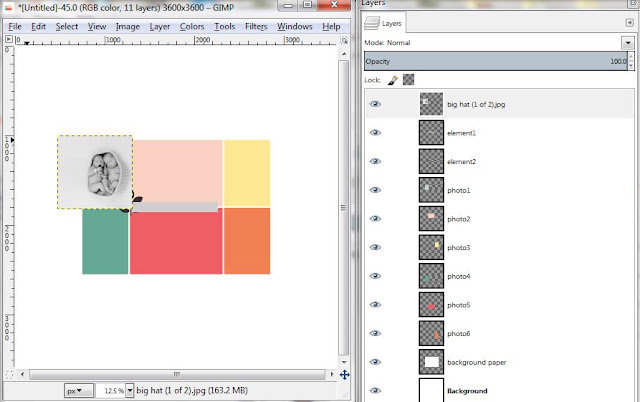Image resolution: width=640 pixels, height=402 pixels.
Task: Open the Colors menu
Action: [192, 27]
